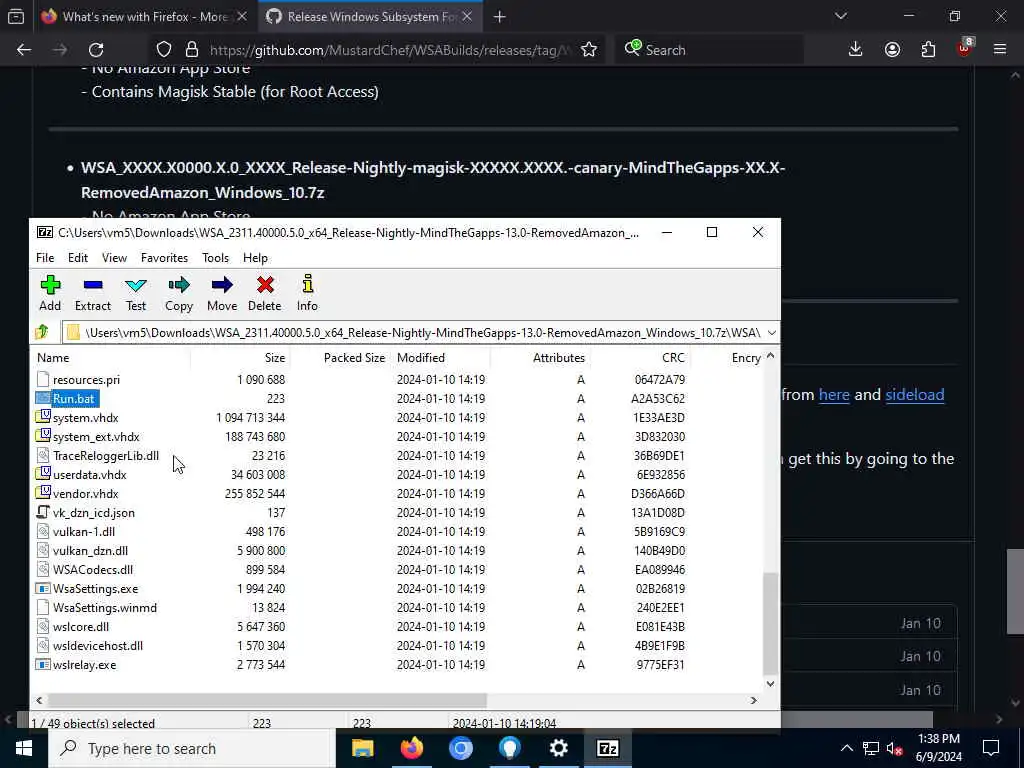Bookmark this page with the star icon

(x=589, y=50)
